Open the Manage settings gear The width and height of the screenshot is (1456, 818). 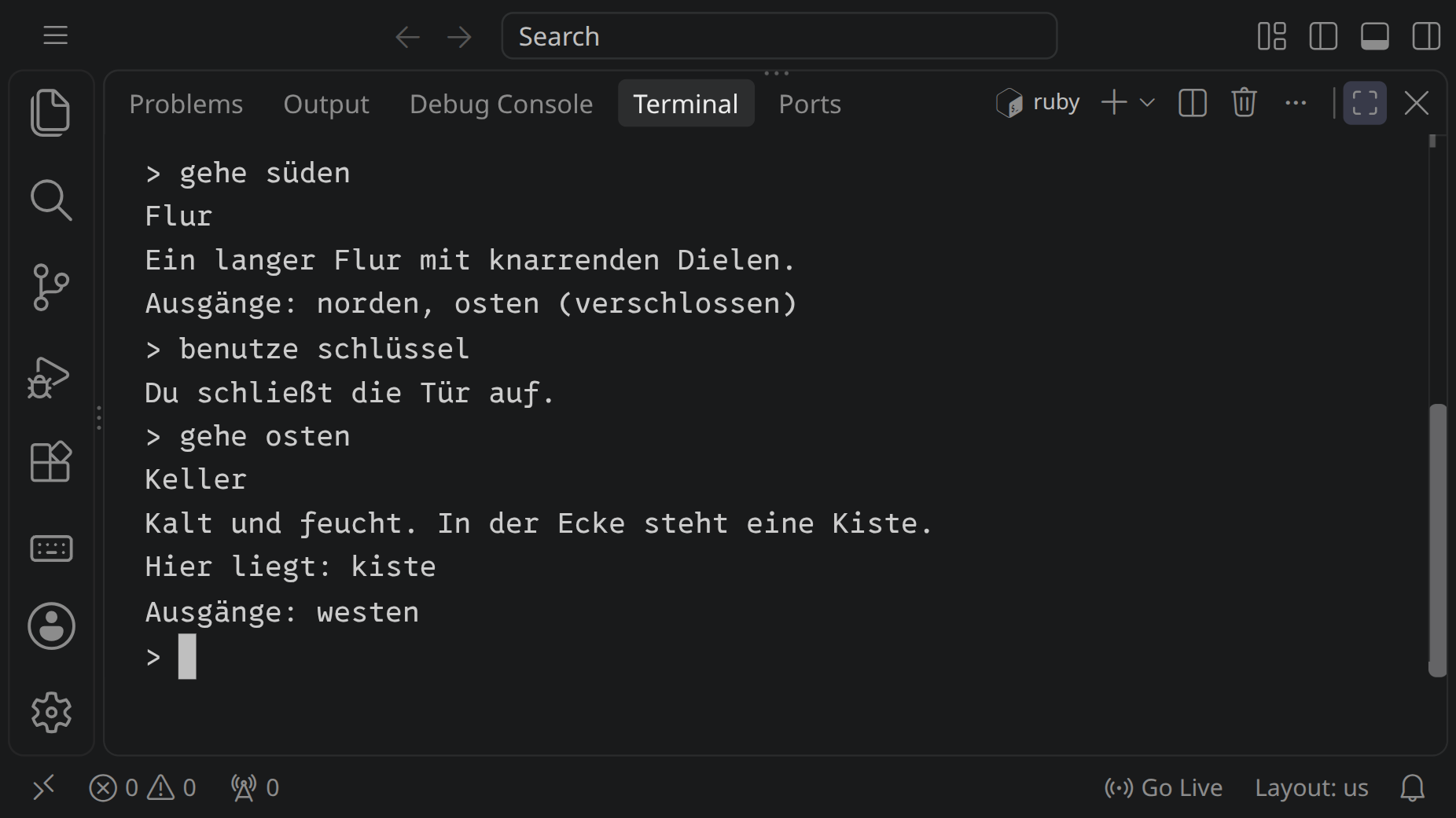point(51,713)
